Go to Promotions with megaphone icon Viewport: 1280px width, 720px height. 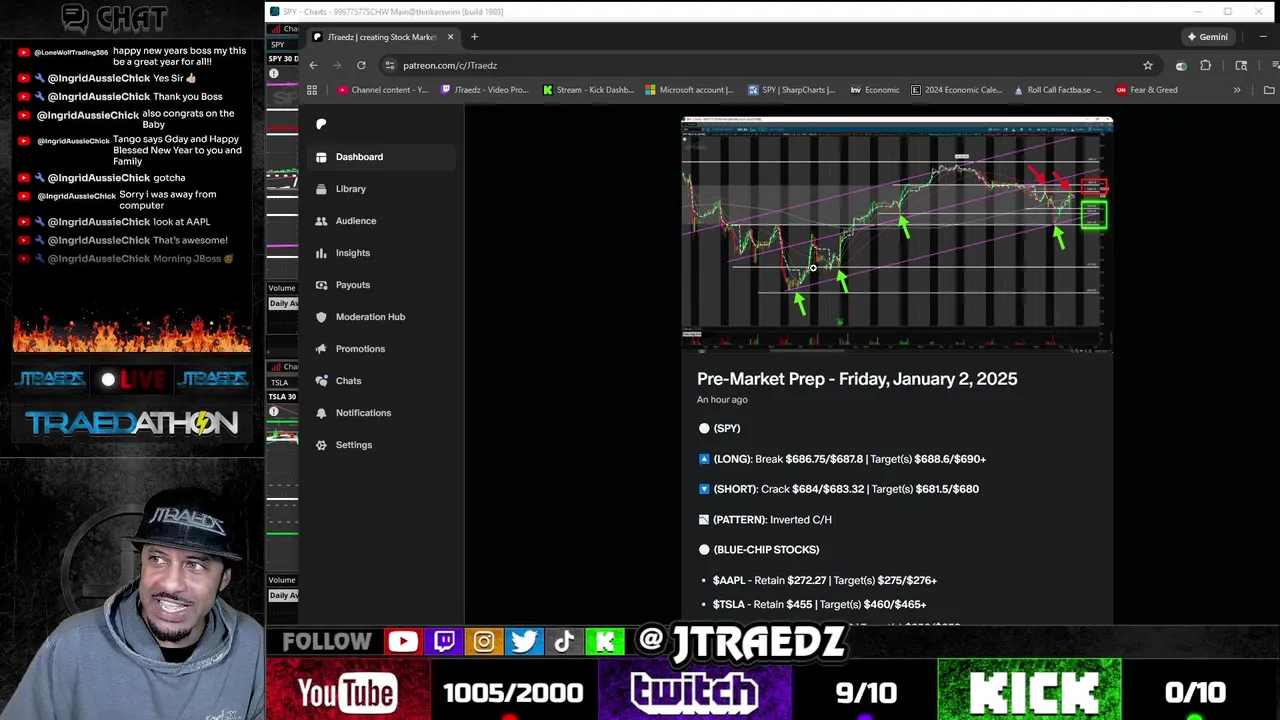[x=382, y=349]
